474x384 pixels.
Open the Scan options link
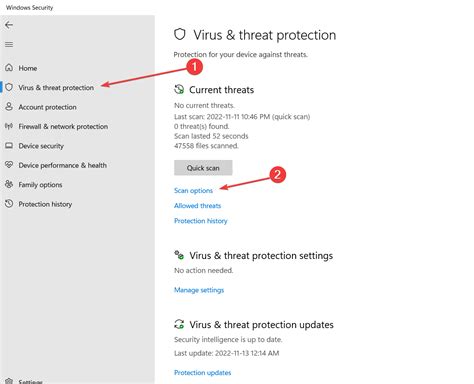pyautogui.click(x=193, y=191)
